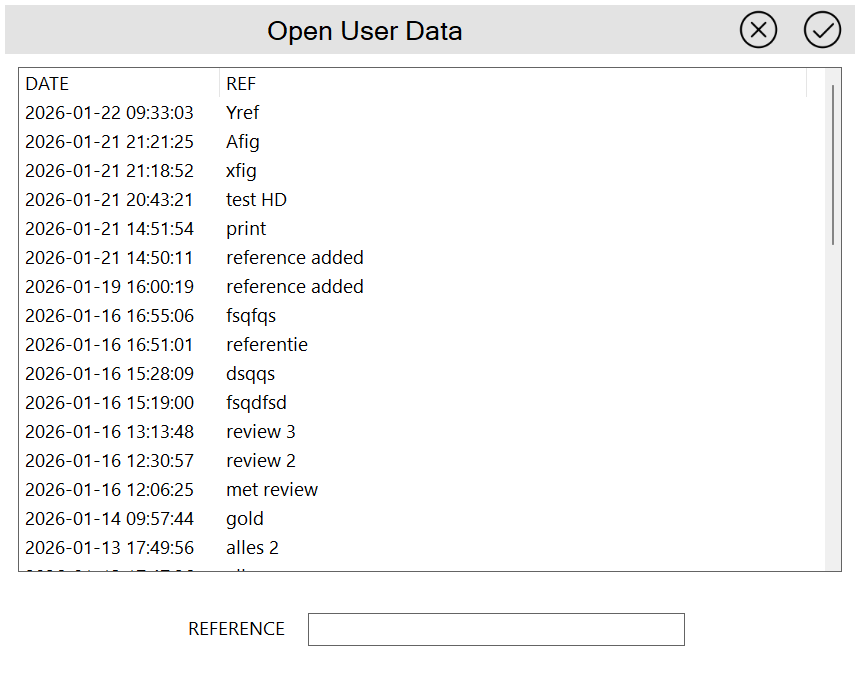860x690 pixels.
Task: Click the REF column header
Action: click(239, 84)
